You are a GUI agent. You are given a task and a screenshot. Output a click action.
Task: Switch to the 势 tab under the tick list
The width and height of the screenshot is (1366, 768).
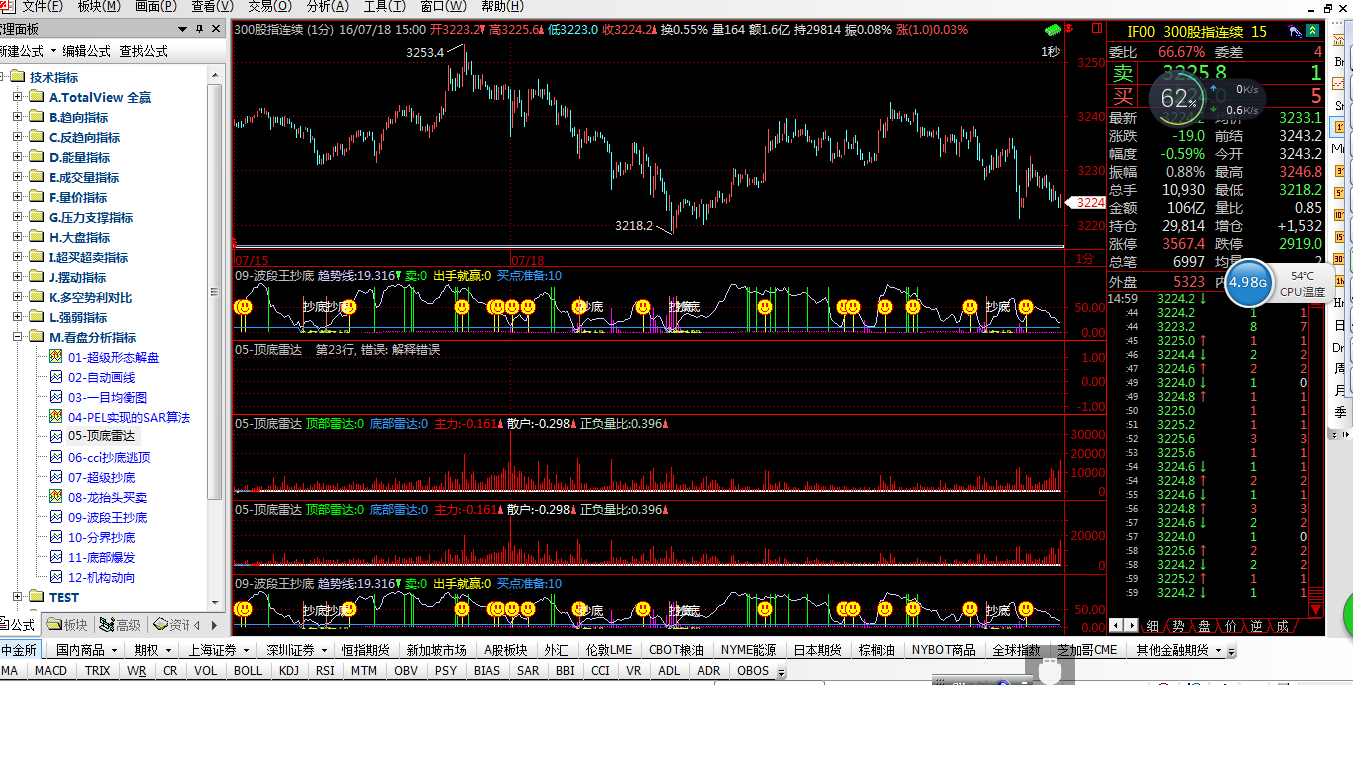(1178, 626)
